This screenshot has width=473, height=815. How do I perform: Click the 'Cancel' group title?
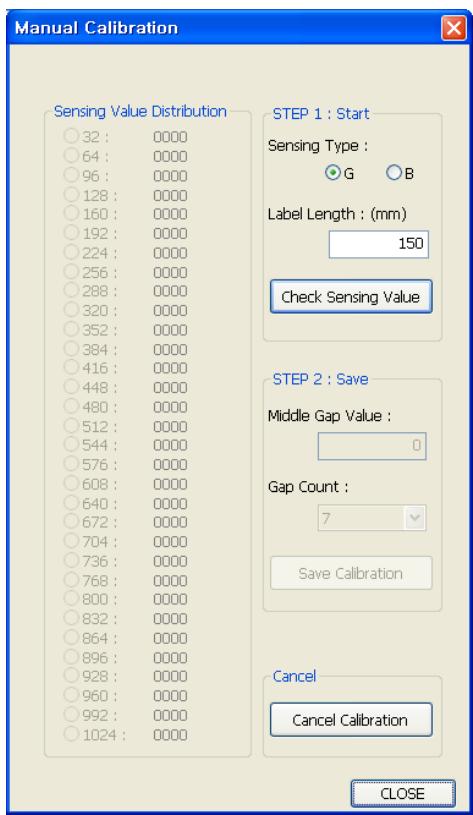coord(294,676)
